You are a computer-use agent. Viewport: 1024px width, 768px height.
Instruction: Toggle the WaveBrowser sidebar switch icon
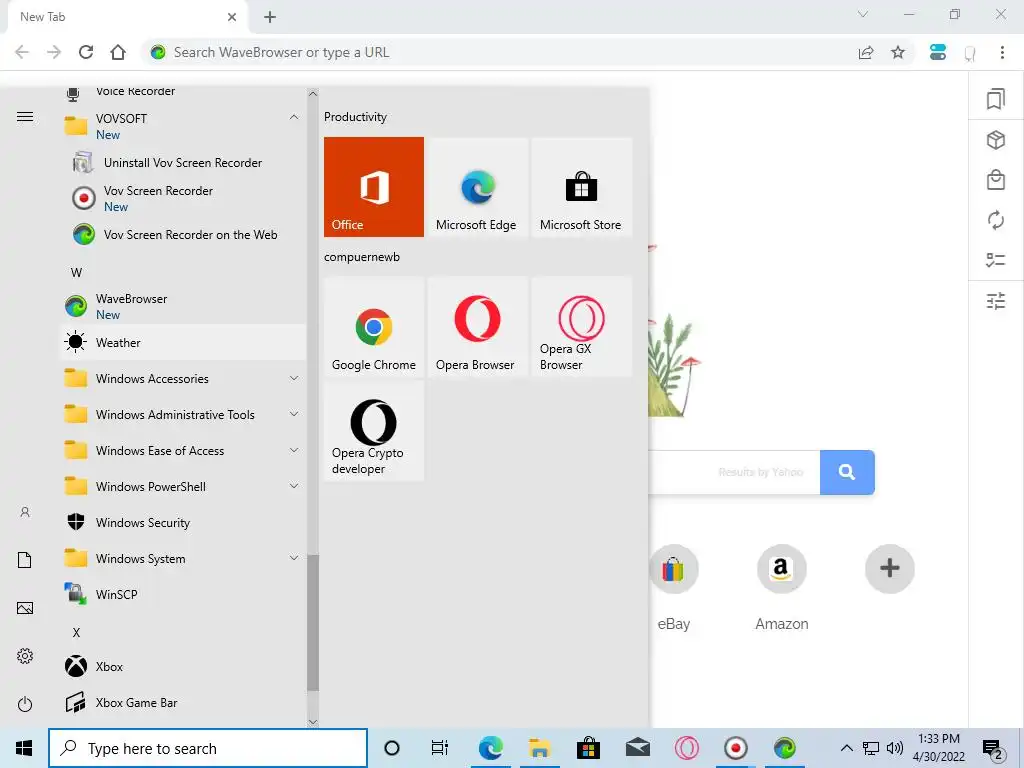click(x=938, y=52)
